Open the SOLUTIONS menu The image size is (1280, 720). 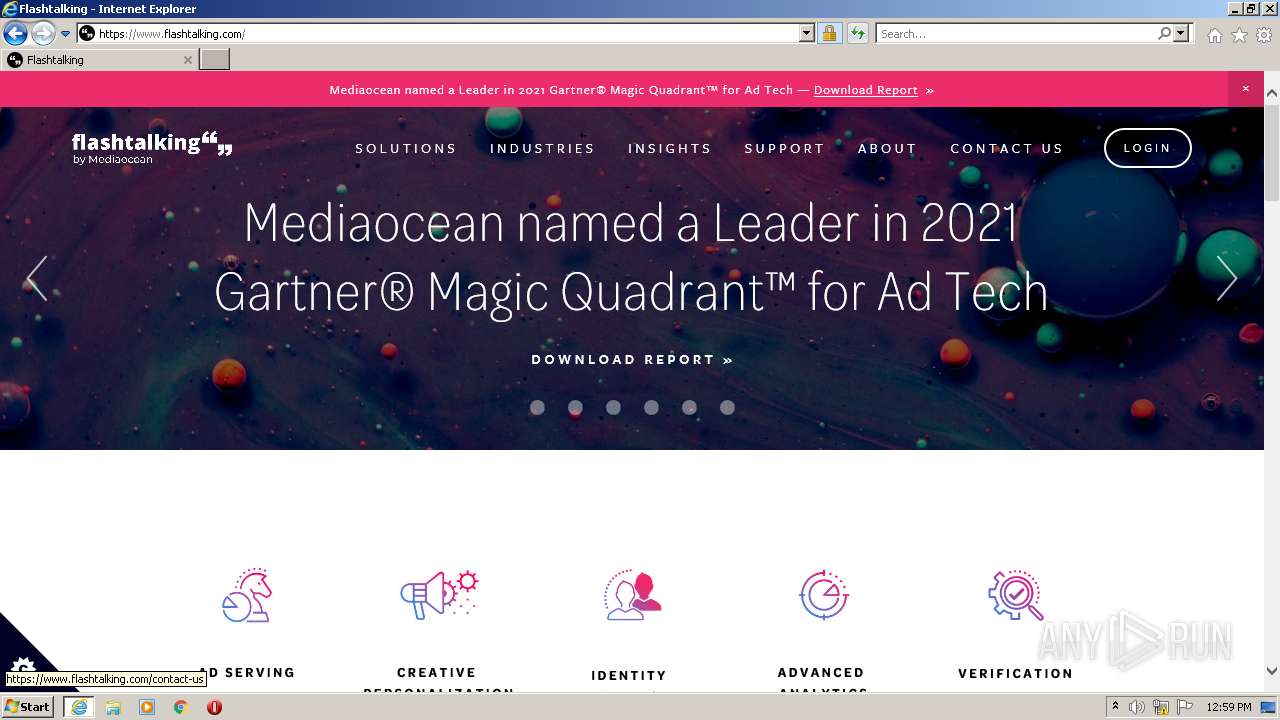pos(406,148)
